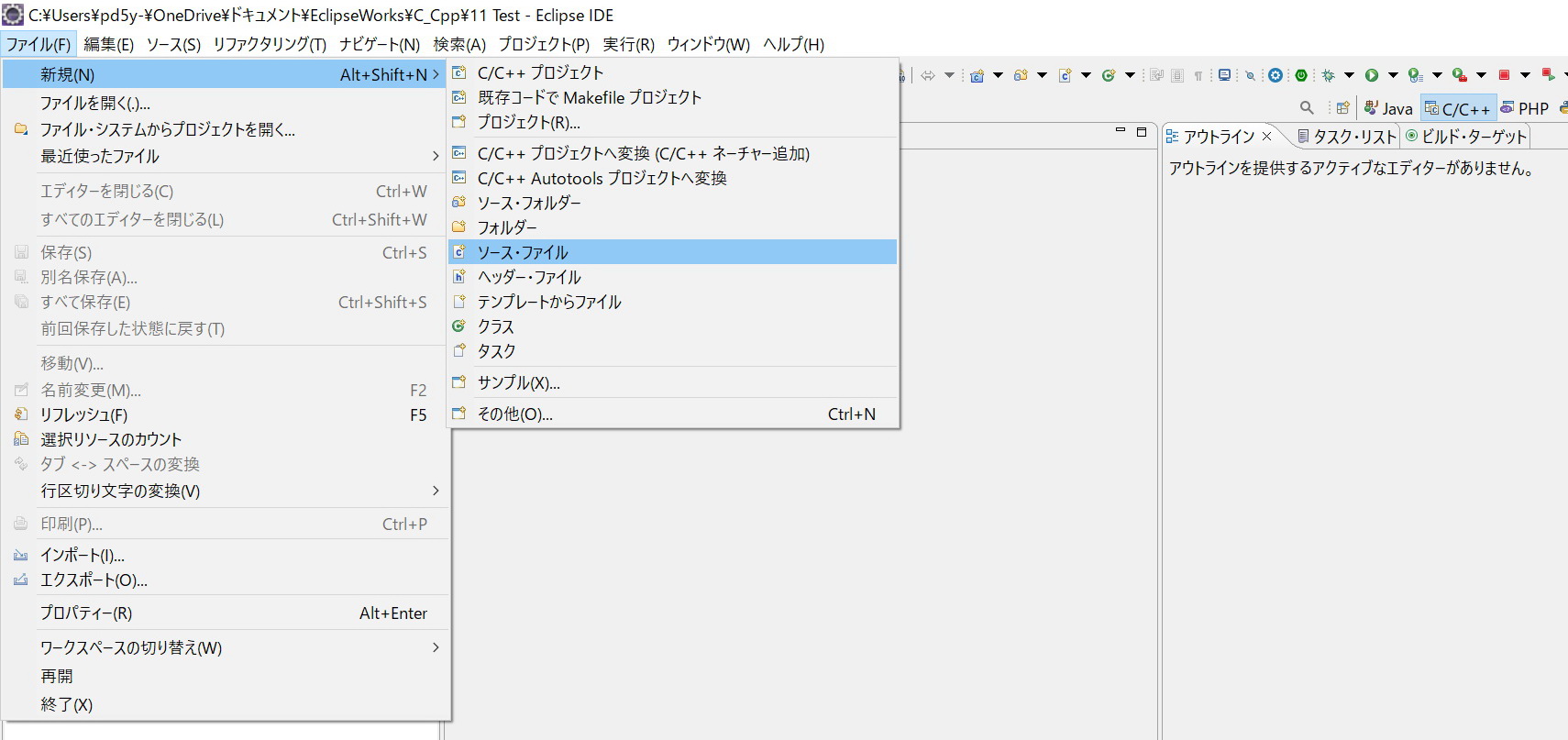Open the ヘルプ(H) menu
This screenshot has width=1568, height=740.
(x=793, y=44)
